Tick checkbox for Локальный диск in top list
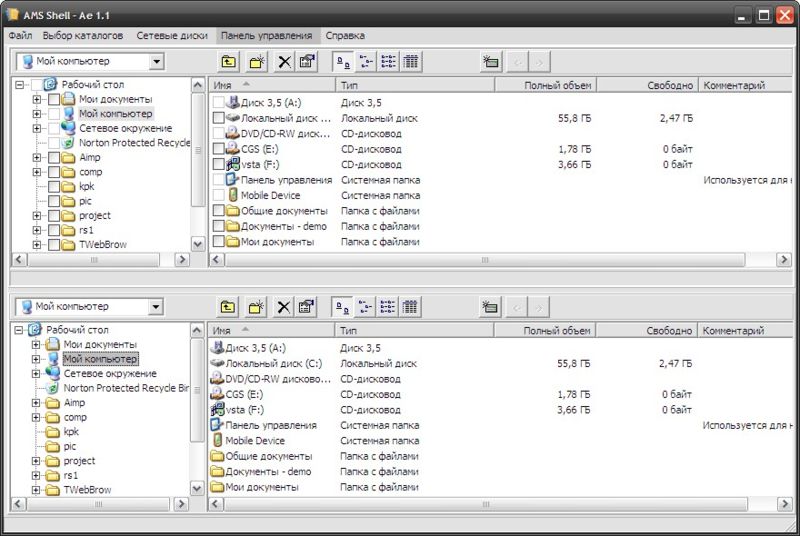This screenshot has width=800, height=536. [218, 118]
